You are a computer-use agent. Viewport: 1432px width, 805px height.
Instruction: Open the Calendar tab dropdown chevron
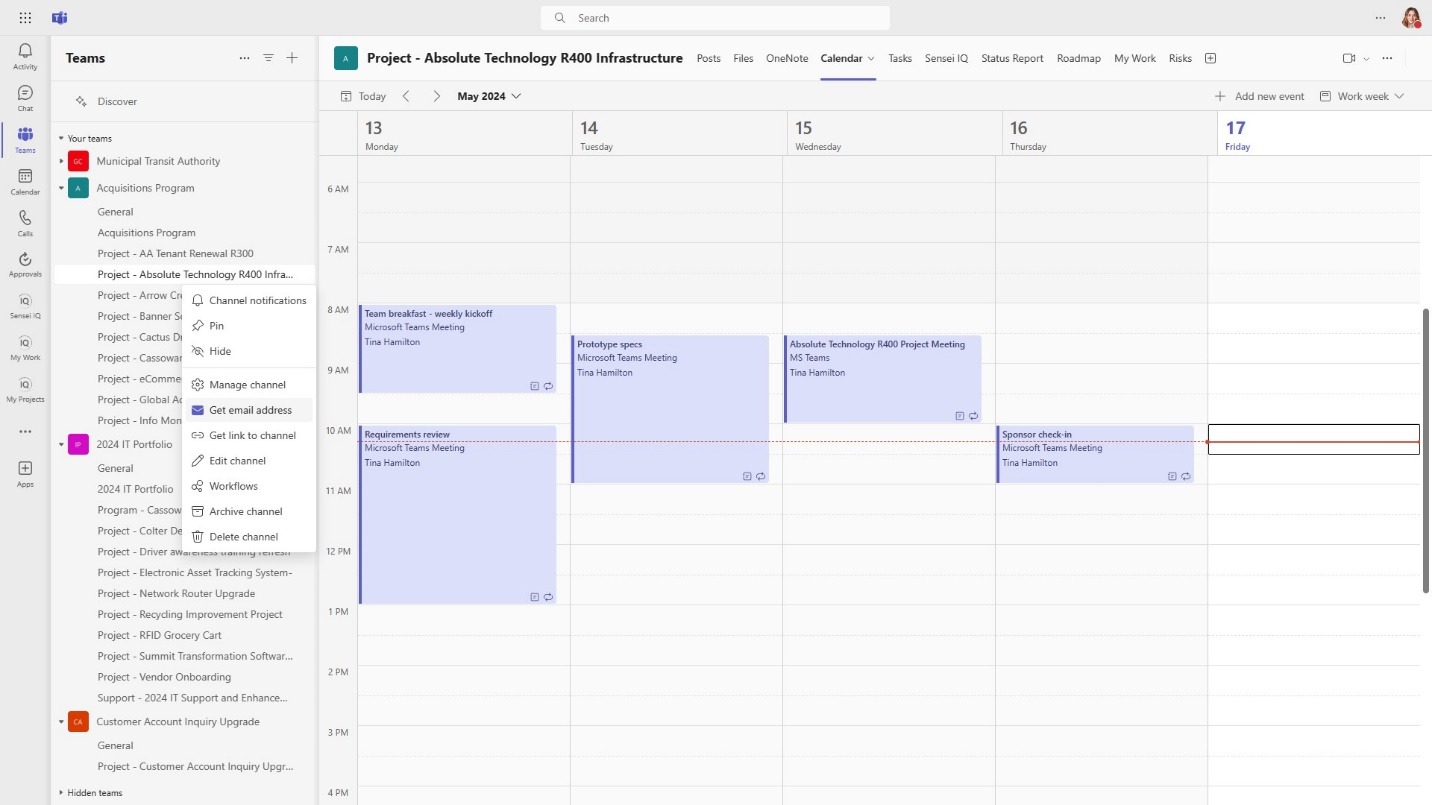coord(871,59)
